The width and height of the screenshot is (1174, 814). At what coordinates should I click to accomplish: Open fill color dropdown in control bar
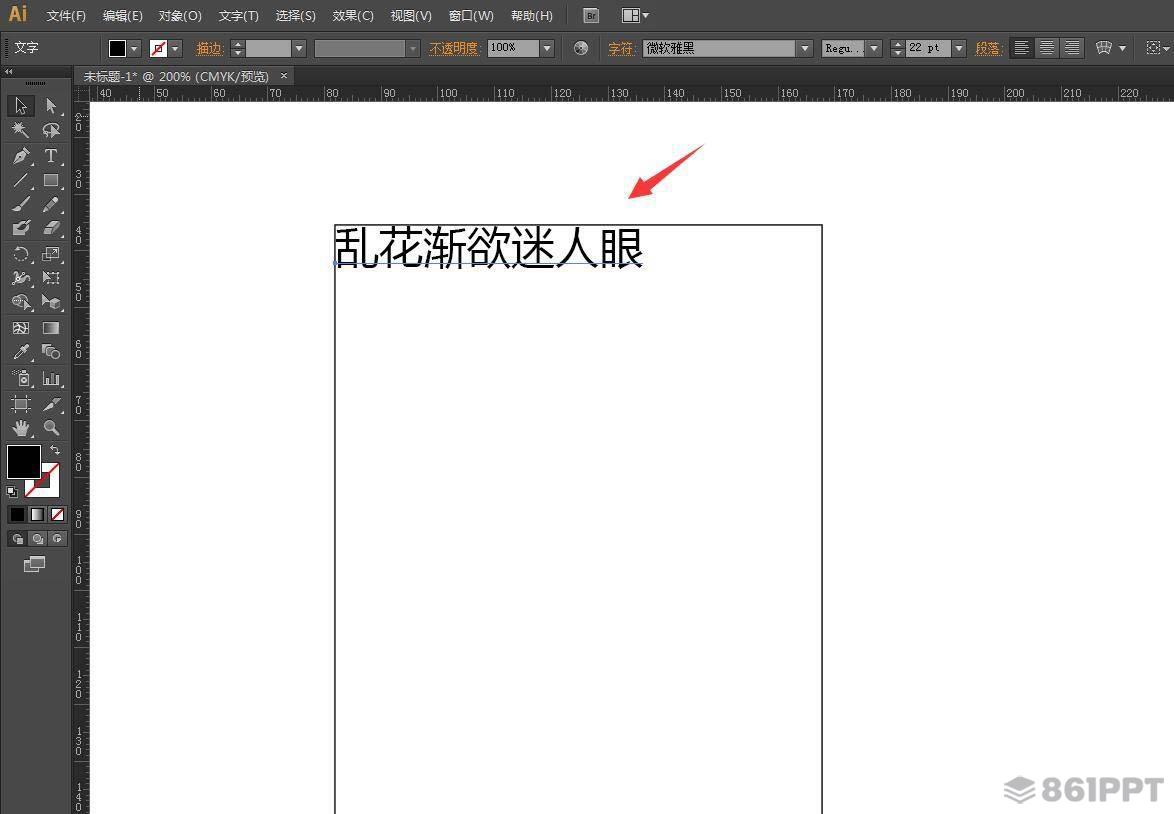(134, 49)
